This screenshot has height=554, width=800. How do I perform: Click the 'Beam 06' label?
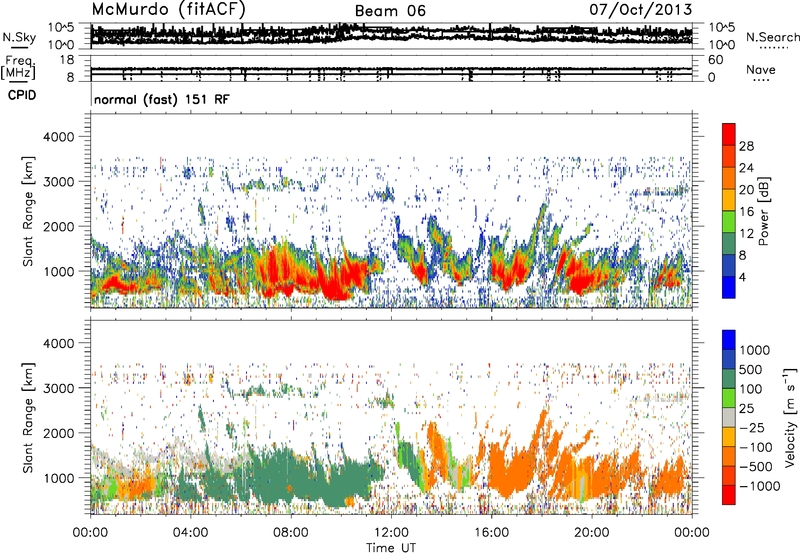(x=390, y=11)
